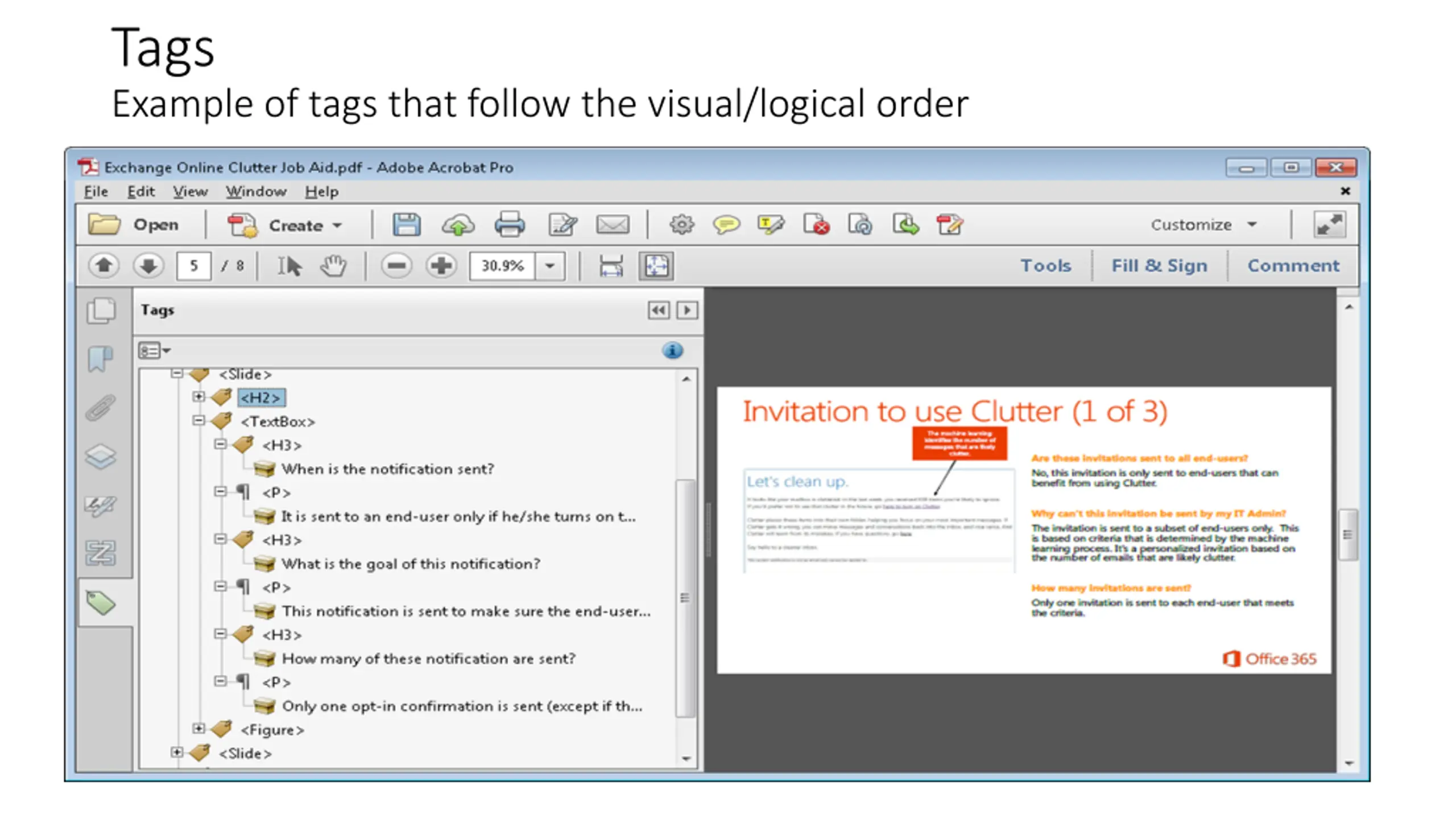This screenshot has width=1456, height=819.
Task: Click the Tags pane right arrow button
Action: 687,311
